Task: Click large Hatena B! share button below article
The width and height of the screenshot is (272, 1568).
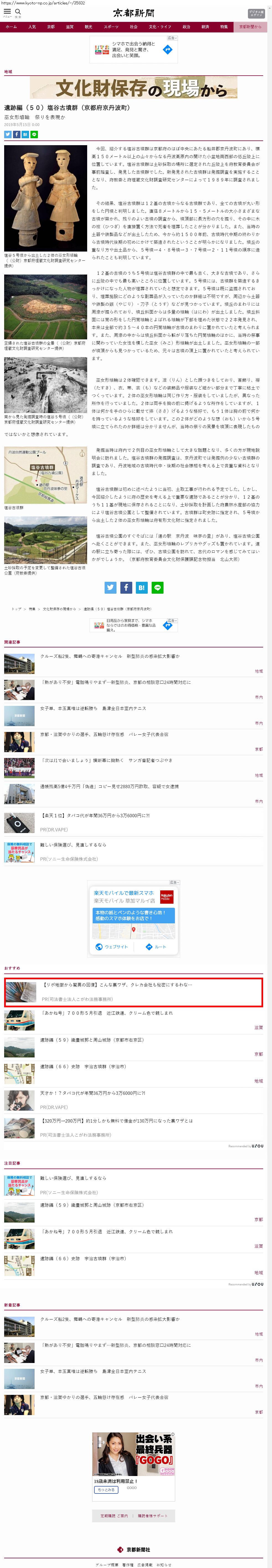Action: (142, 587)
